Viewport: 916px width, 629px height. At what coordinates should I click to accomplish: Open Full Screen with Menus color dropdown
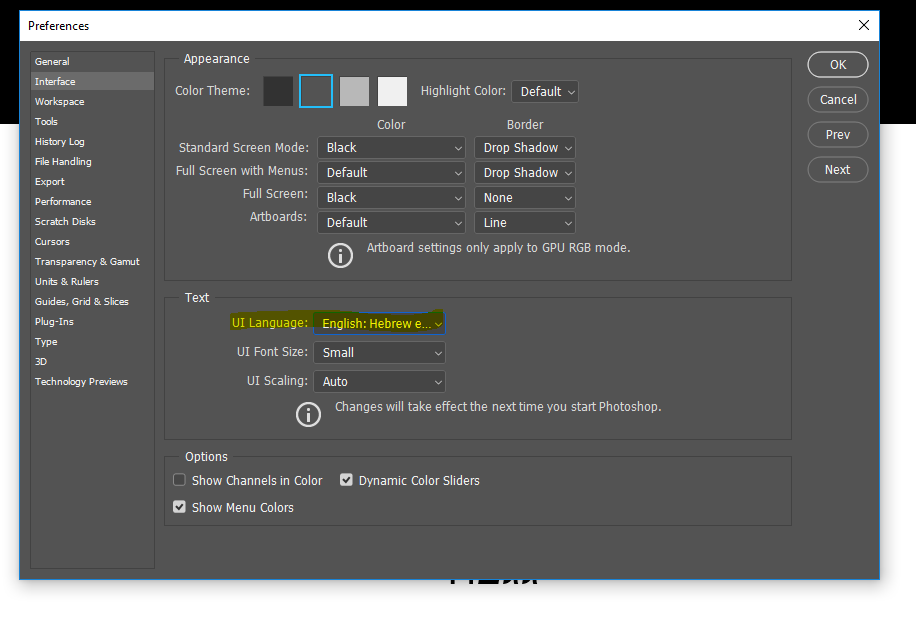391,173
